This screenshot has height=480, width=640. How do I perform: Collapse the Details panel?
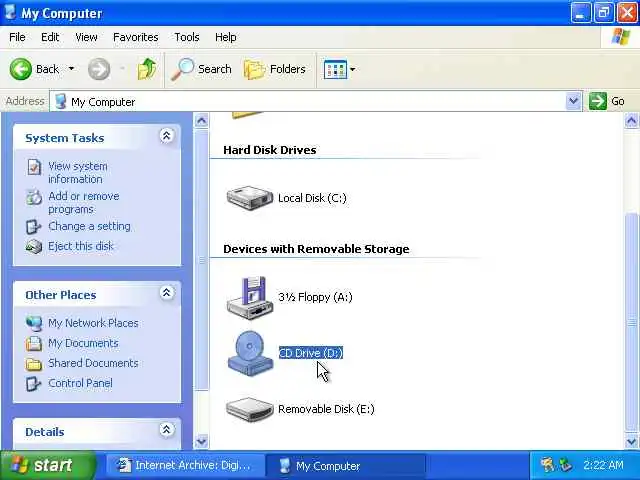coord(167,429)
